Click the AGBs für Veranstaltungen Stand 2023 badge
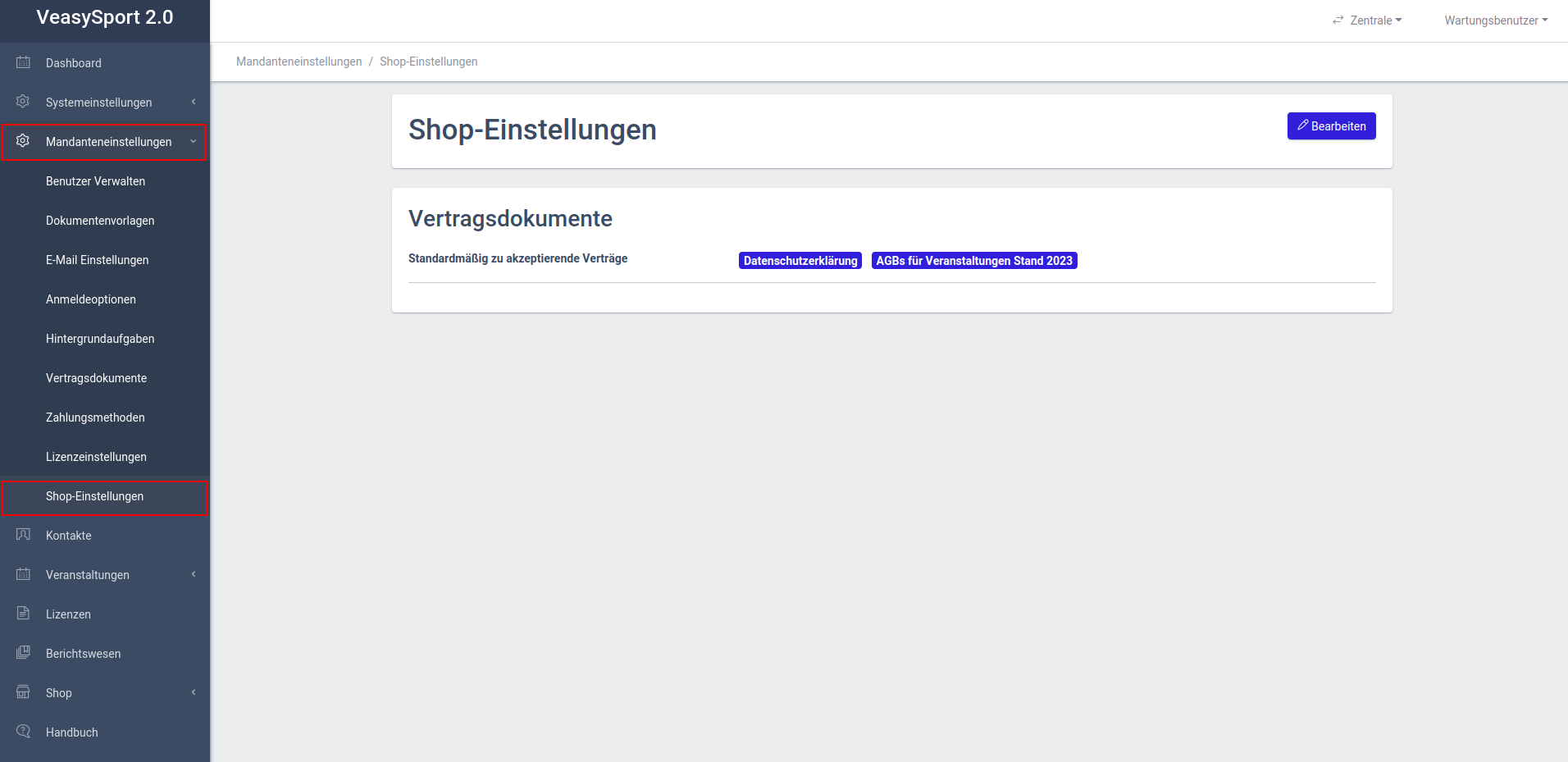This screenshot has width=1568, height=762. [x=973, y=261]
